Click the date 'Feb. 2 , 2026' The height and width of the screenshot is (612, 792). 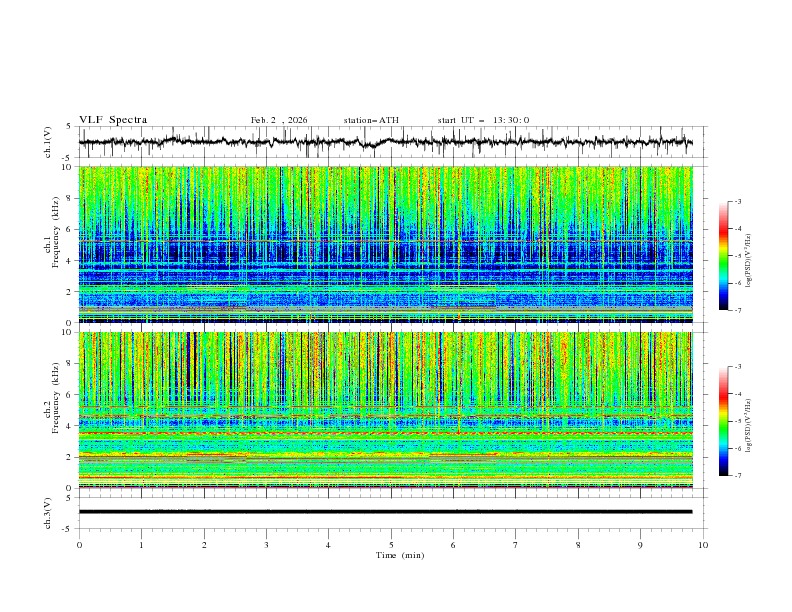click(279, 120)
